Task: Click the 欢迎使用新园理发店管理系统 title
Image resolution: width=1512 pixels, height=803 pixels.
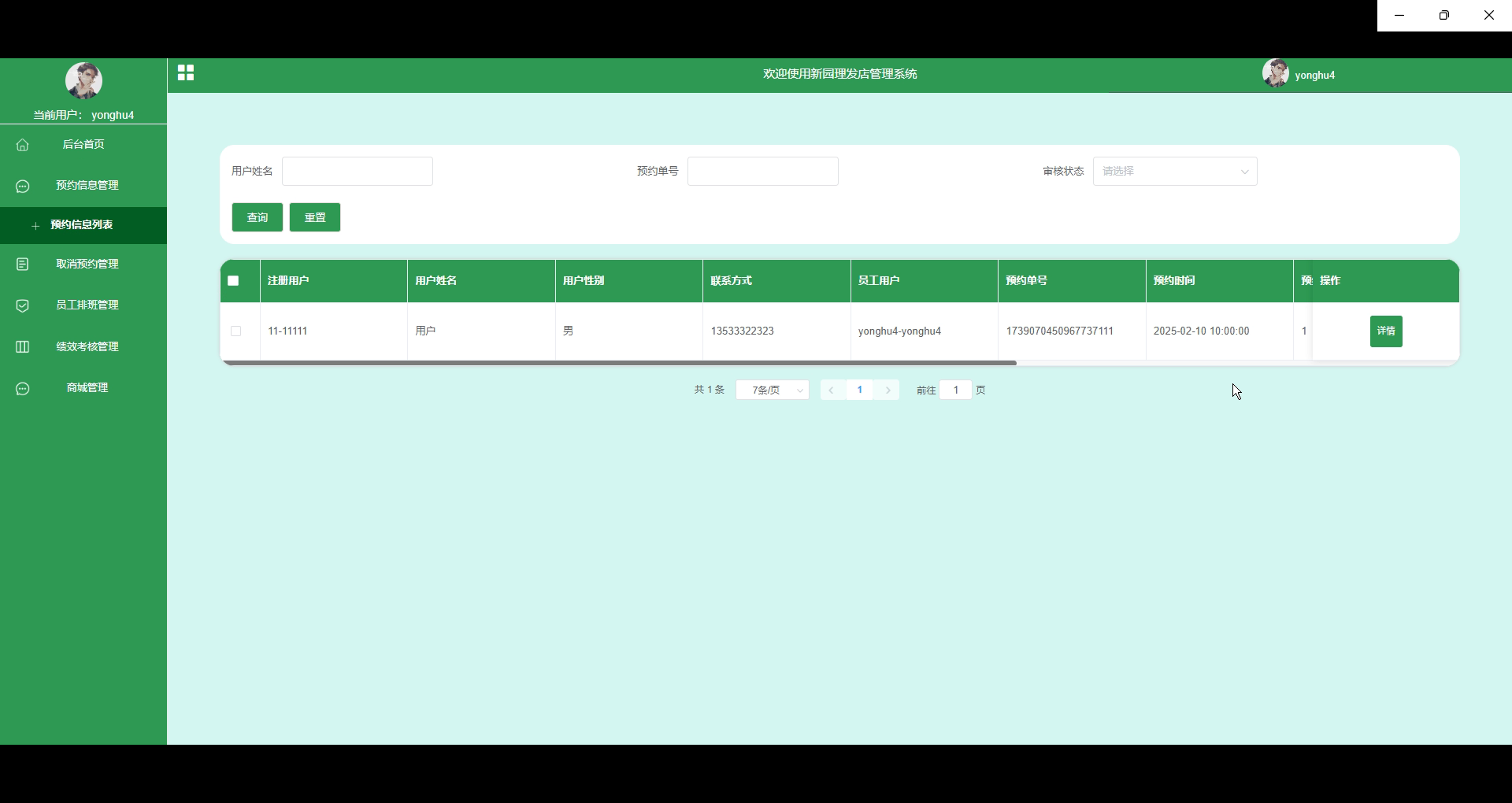Action: 839,74
